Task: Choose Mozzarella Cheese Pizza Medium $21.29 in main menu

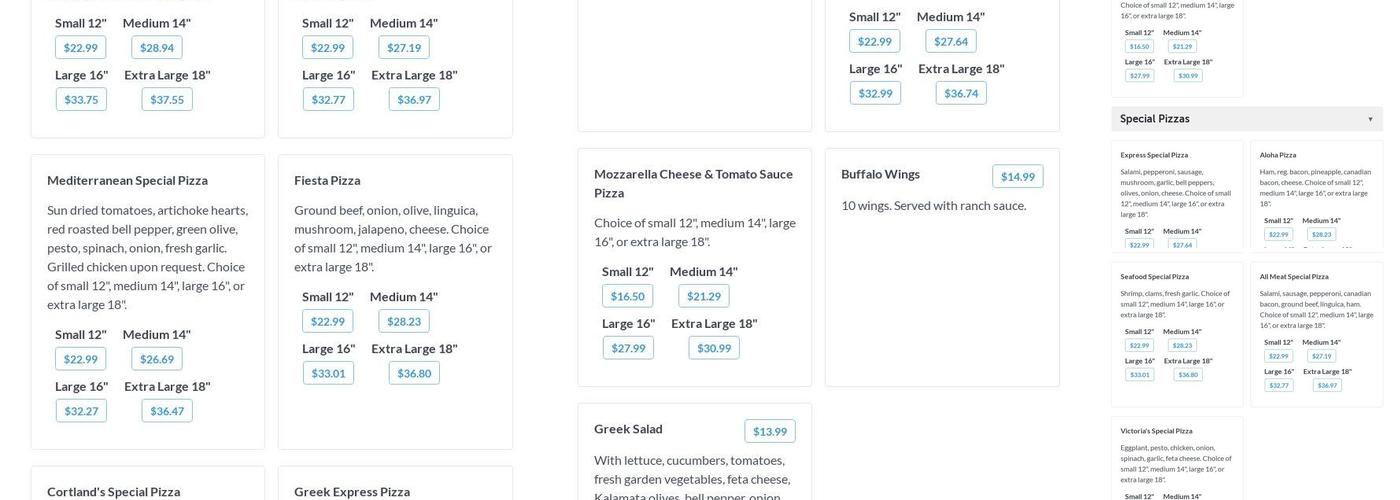Action: pyautogui.click(x=704, y=296)
